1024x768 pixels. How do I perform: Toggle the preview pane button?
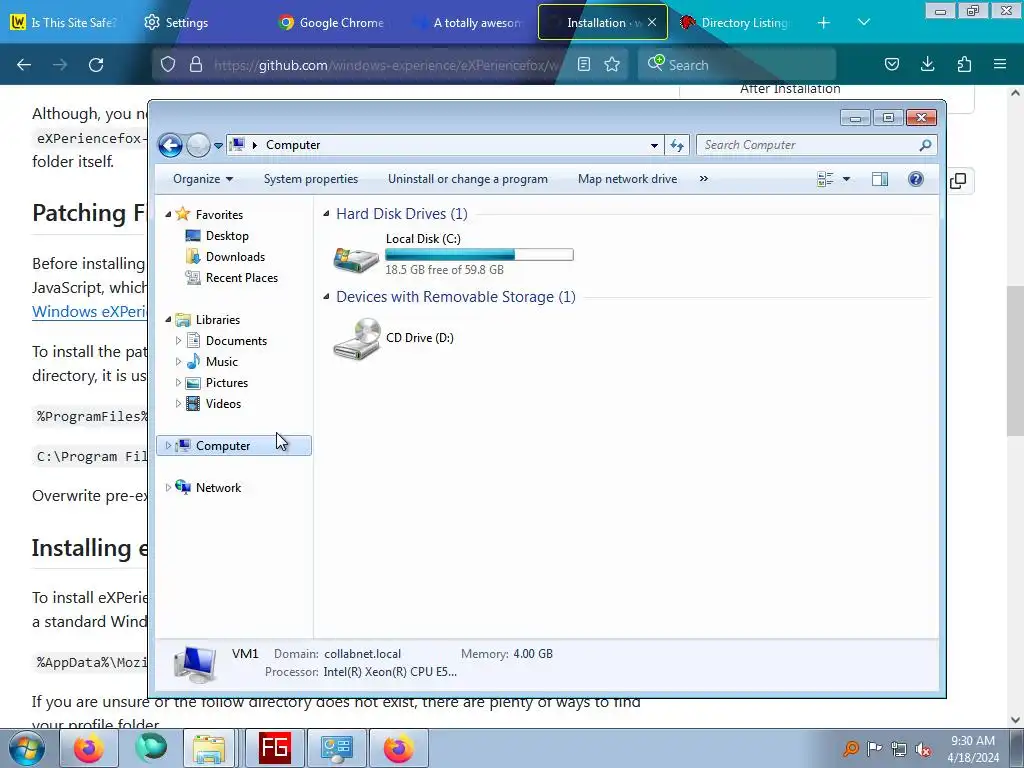click(x=880, y=179)
